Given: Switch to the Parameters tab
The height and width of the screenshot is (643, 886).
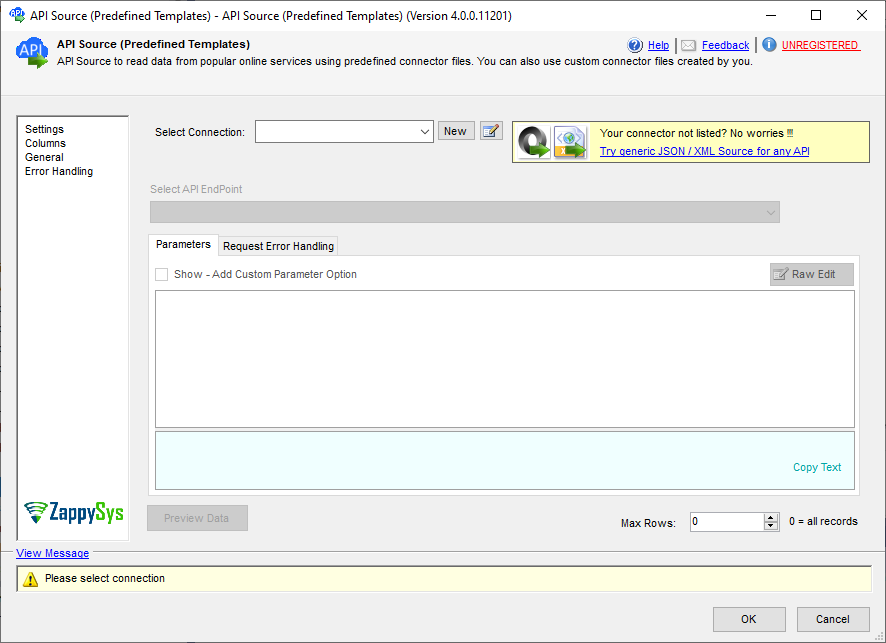Looking at the screenshot, I should [183, 244].
